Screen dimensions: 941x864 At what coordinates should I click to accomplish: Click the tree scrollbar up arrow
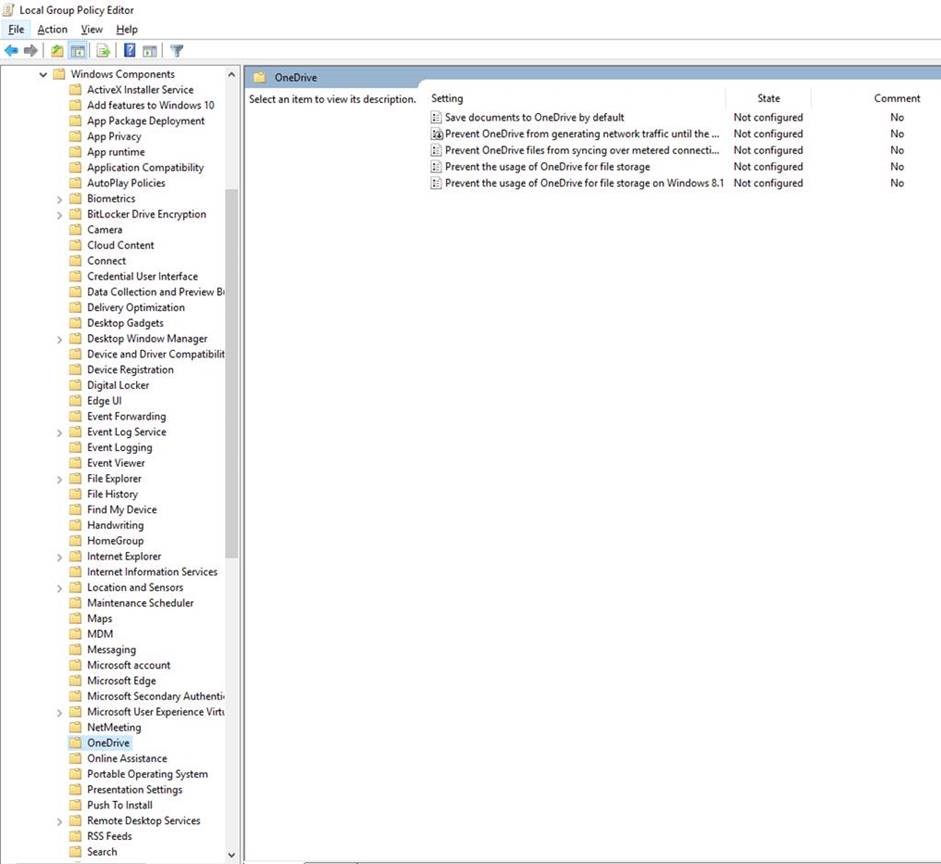click(x=232, y=75)
